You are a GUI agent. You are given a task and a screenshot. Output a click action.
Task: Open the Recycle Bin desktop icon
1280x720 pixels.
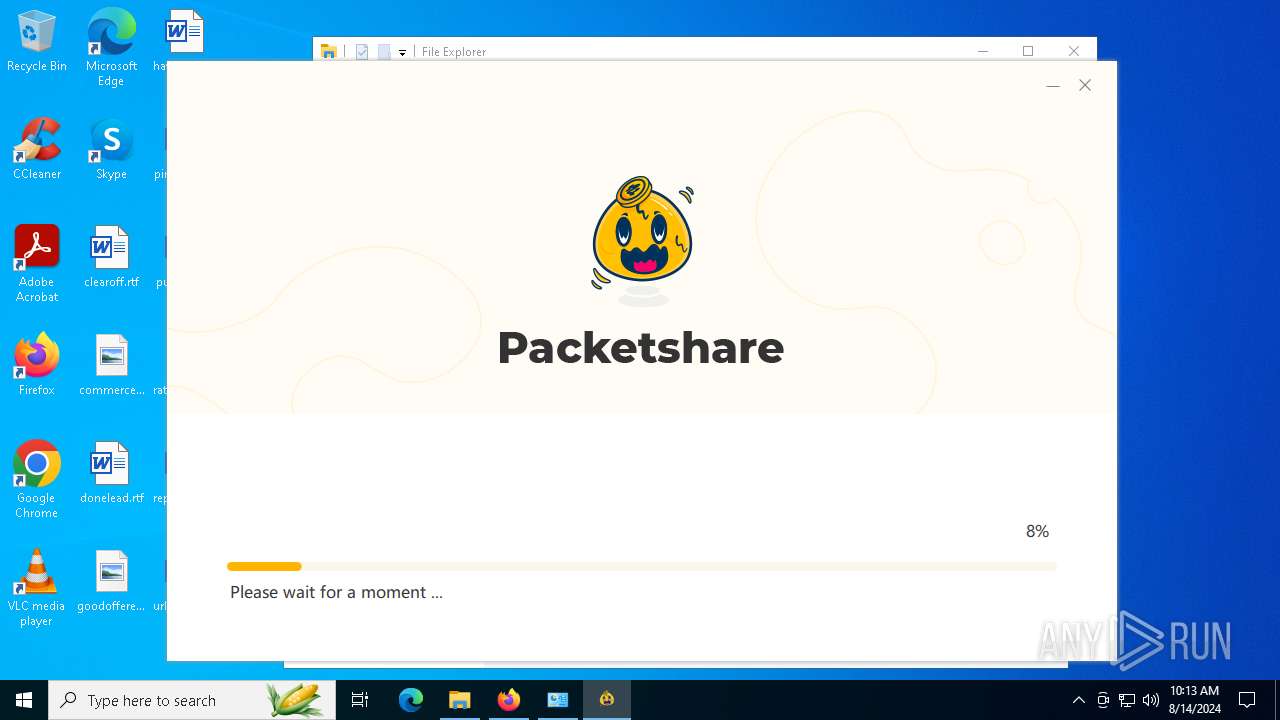tap(37, 42)
